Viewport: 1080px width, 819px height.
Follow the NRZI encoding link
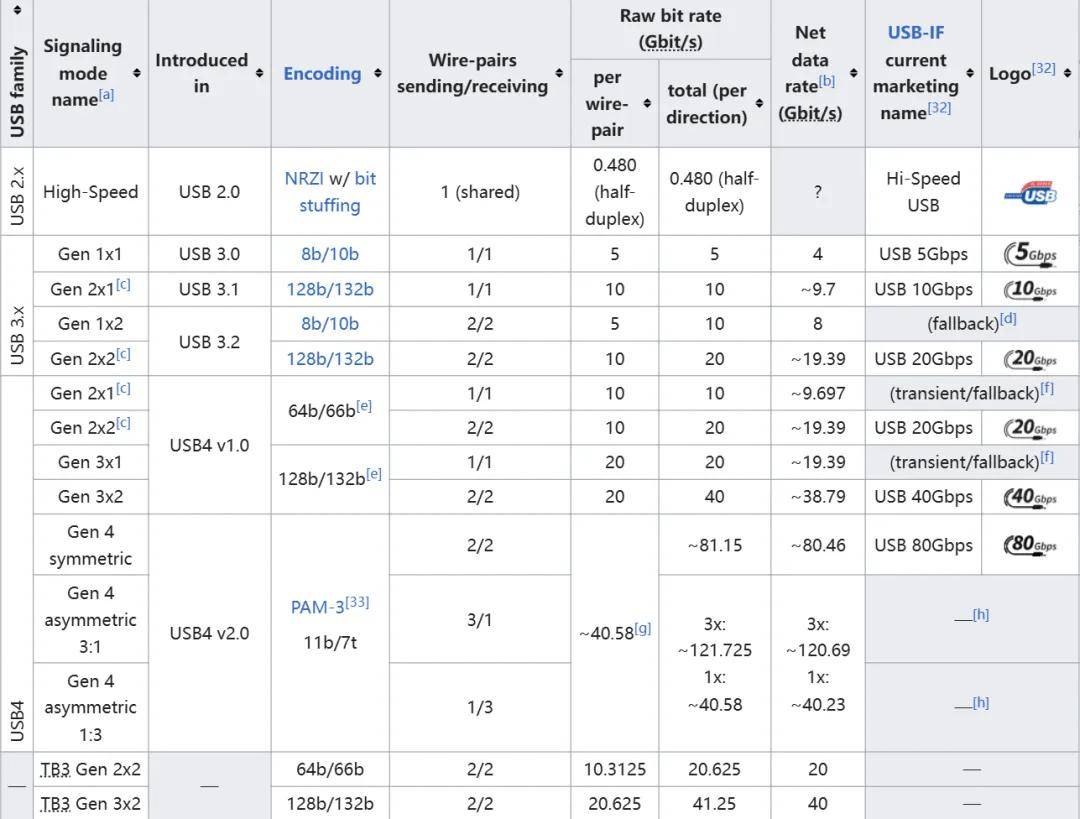(x=304, y=178)
